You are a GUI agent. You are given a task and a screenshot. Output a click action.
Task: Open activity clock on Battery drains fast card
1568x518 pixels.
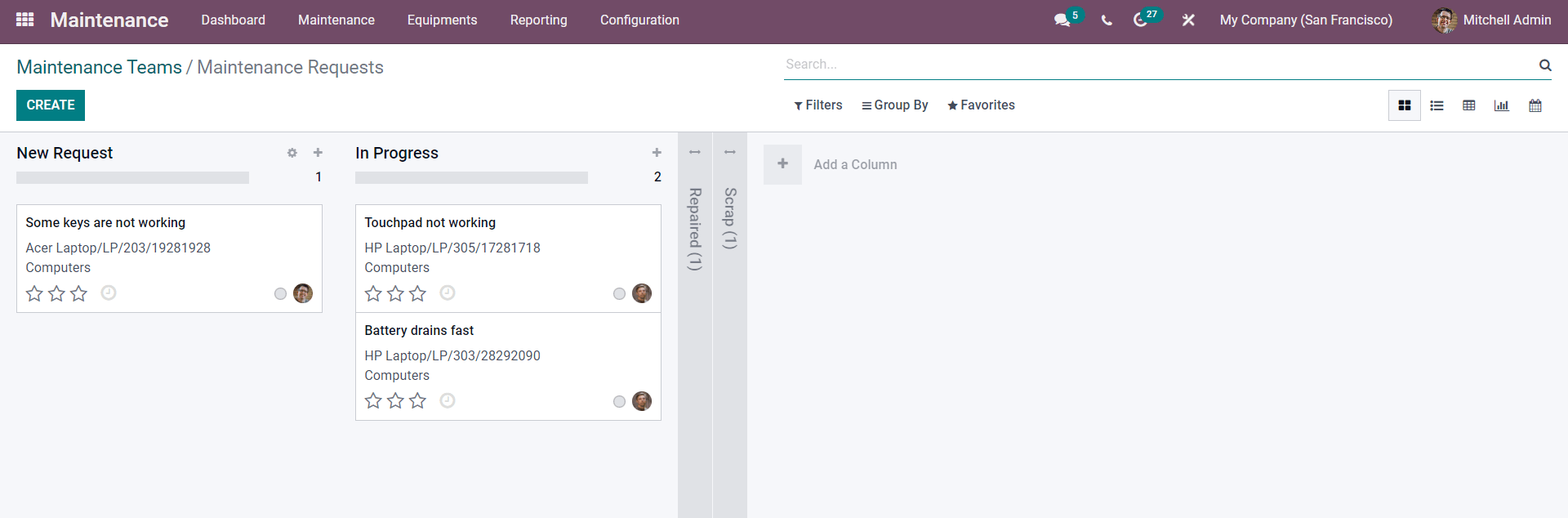pyautogui.click(x=448, y=400)
